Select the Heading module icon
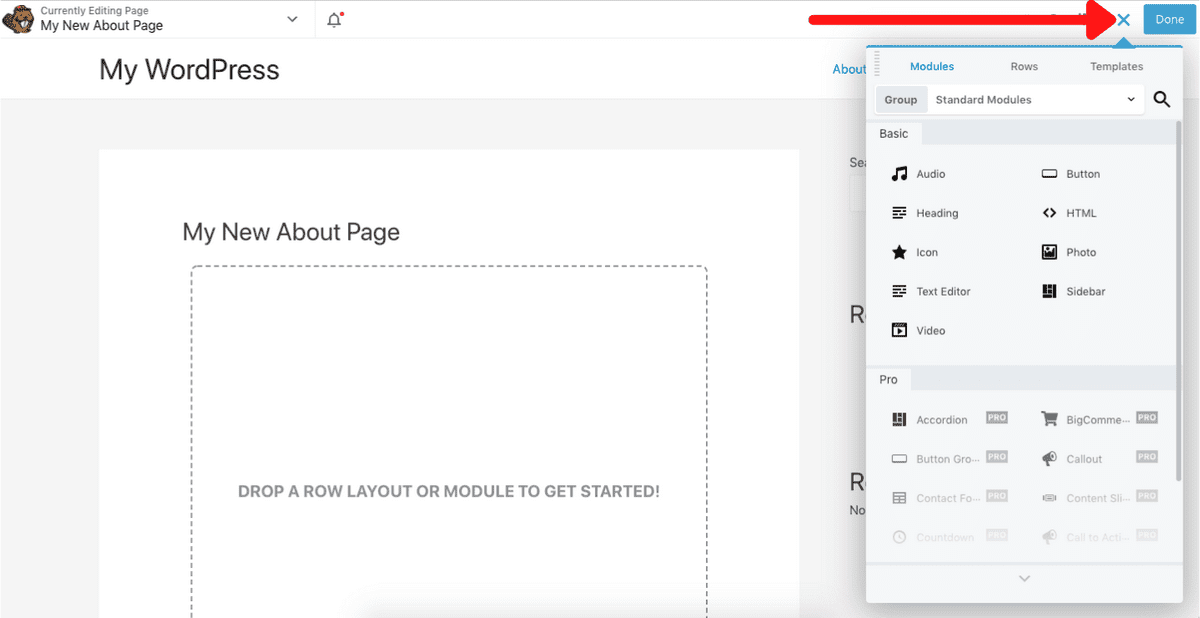The image size is (1200, 618). [x=900, y=213]
